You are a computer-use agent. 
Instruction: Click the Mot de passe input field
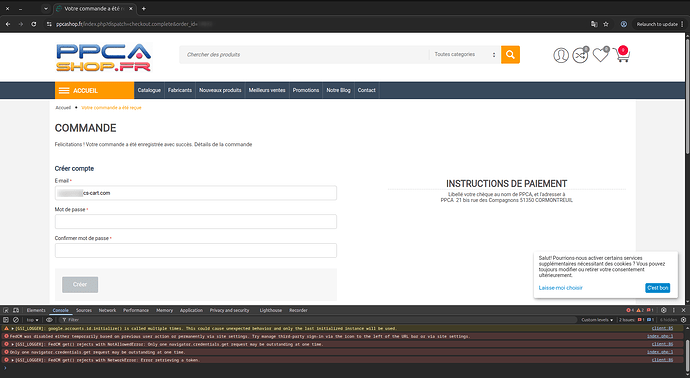(196, 221)
